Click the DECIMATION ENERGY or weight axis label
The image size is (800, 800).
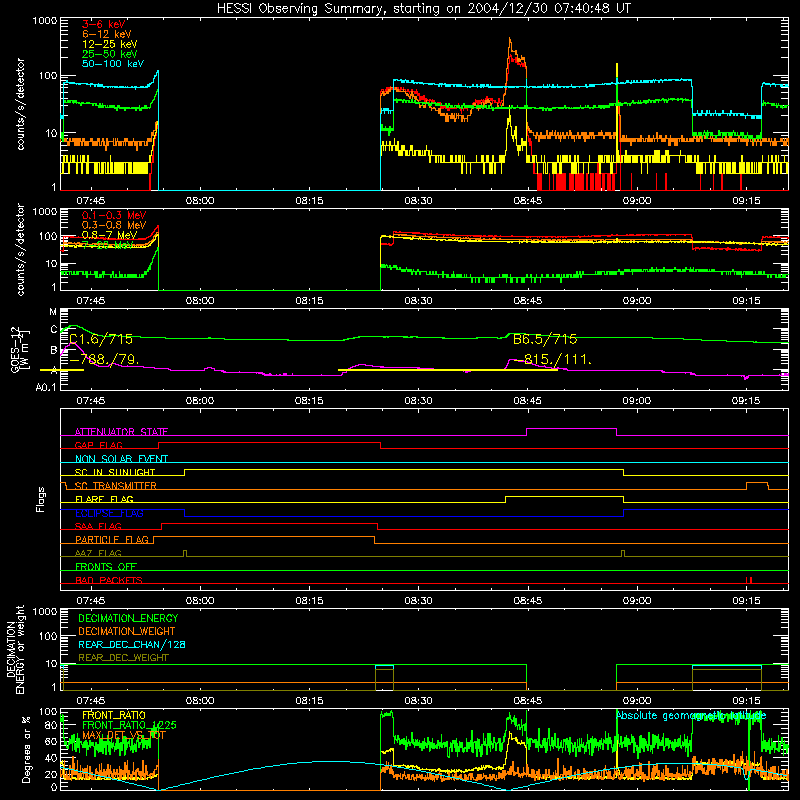[15, 649]
